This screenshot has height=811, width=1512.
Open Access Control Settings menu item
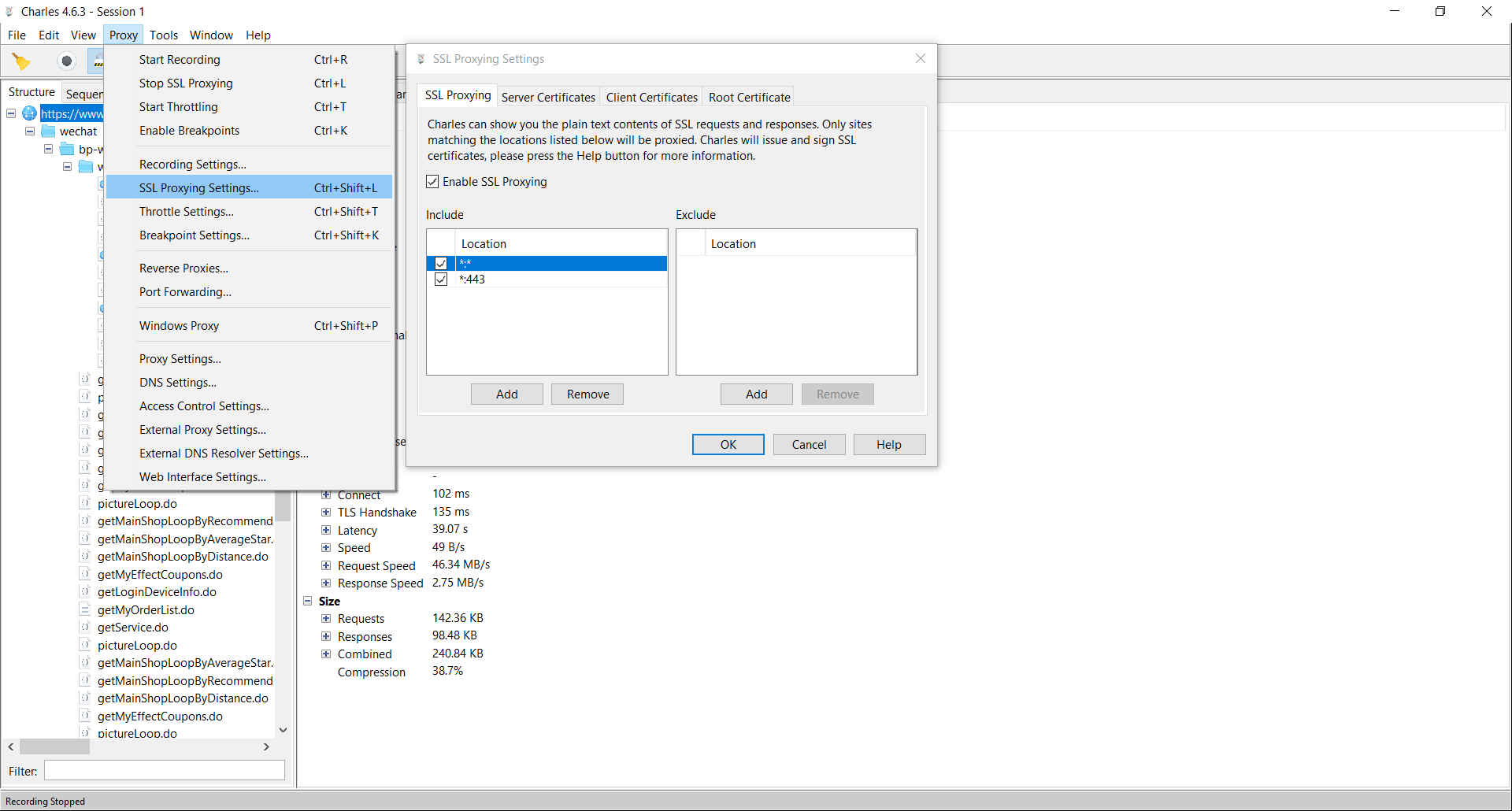249,406
